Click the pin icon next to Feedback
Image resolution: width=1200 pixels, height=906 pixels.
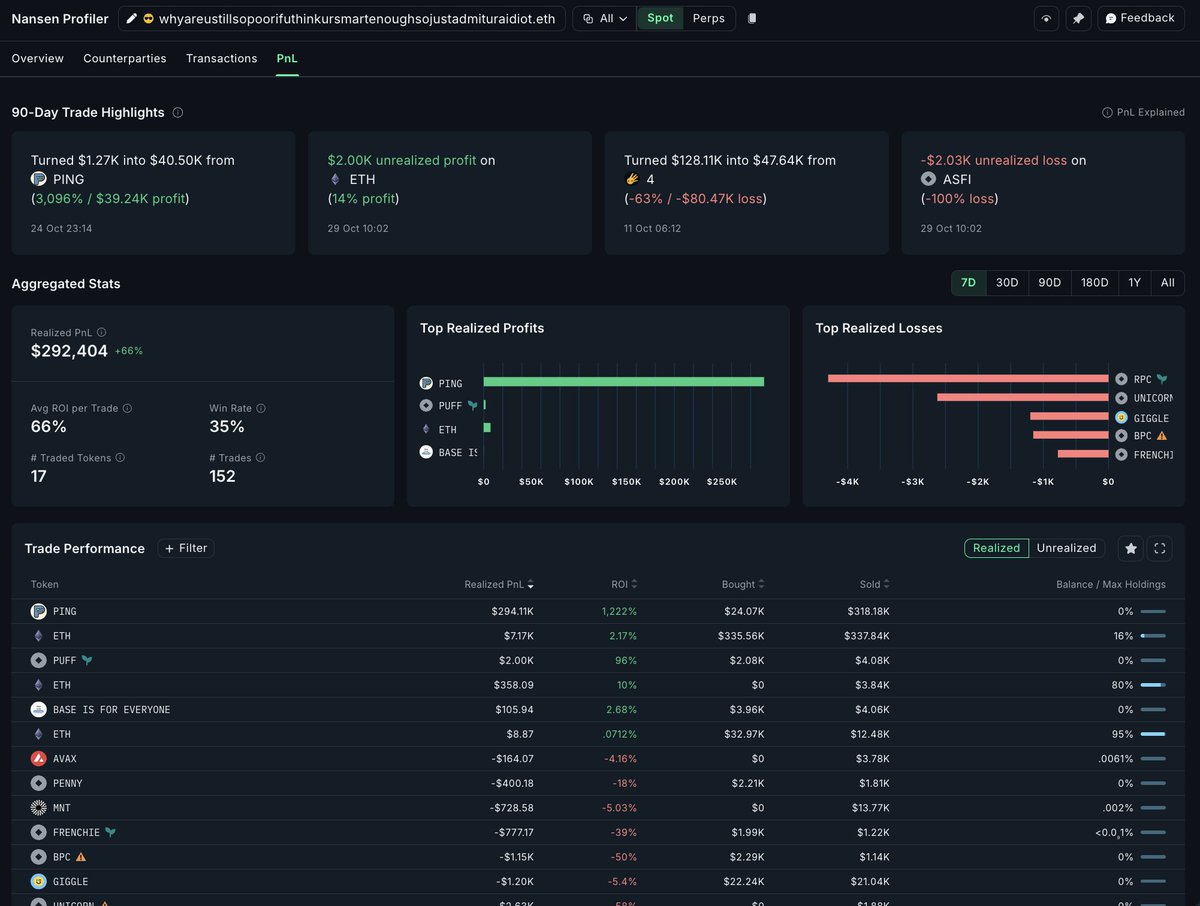click(x=1078, y=19)
